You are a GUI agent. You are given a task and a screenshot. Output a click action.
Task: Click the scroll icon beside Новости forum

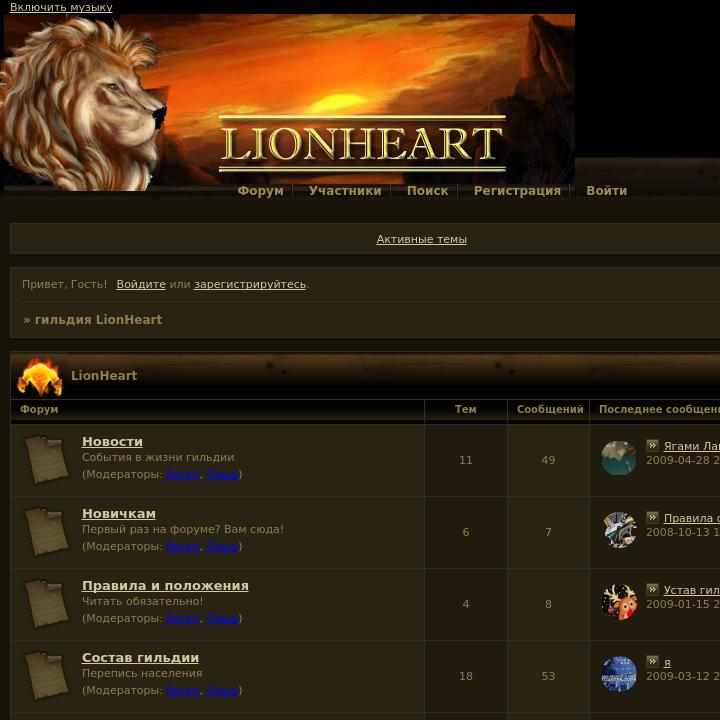(46, 460)
